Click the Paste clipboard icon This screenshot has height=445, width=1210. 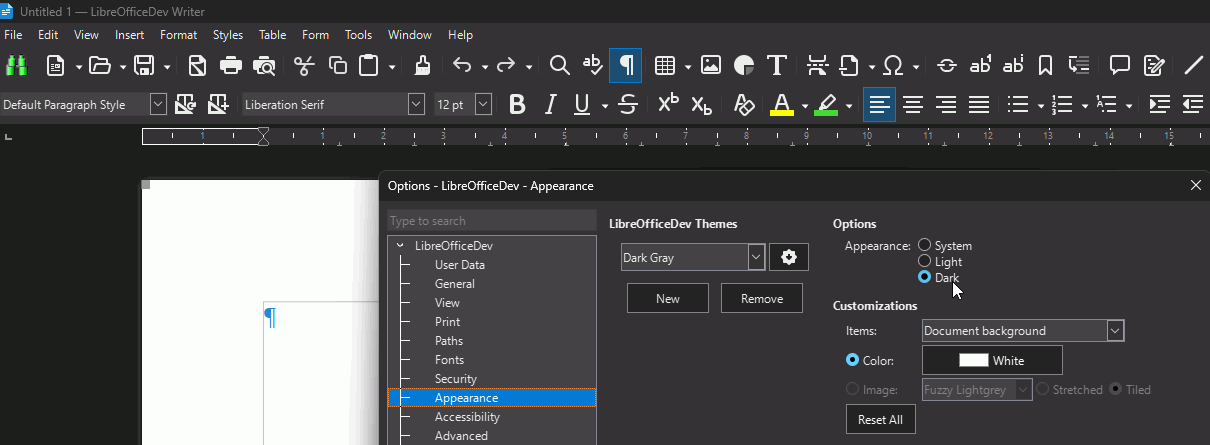[x=370, y=66]
